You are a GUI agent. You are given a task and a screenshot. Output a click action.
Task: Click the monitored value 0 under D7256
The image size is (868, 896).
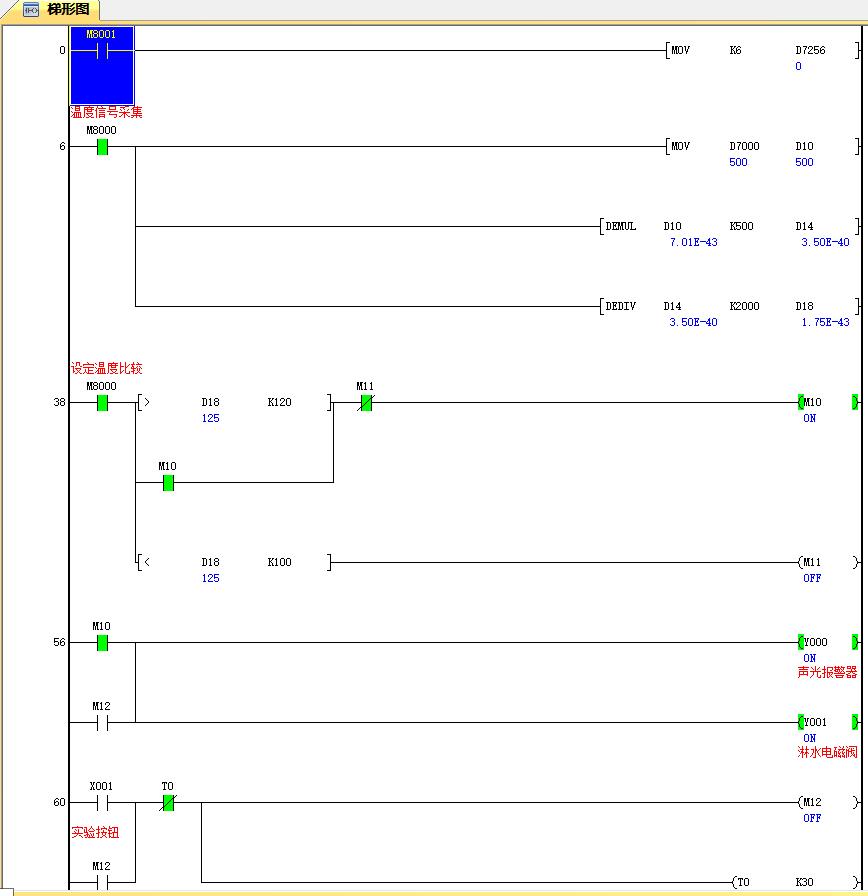point(798,66)
